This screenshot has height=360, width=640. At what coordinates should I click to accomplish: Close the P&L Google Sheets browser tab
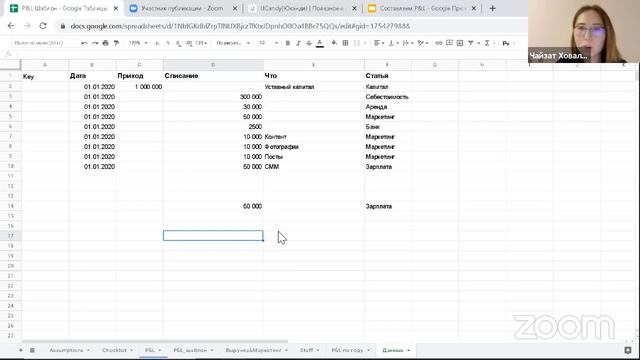point(116,8)
